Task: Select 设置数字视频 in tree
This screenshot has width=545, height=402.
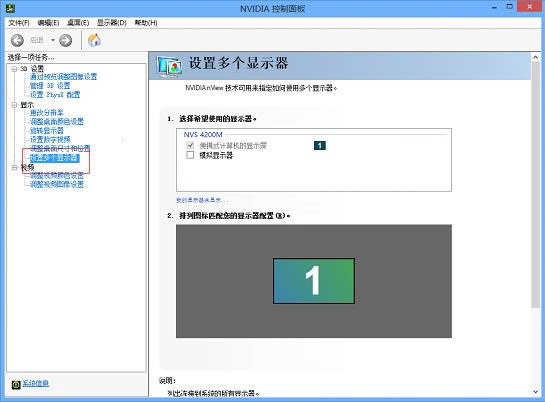Action: pyautogui.click(x=50, y=140)
